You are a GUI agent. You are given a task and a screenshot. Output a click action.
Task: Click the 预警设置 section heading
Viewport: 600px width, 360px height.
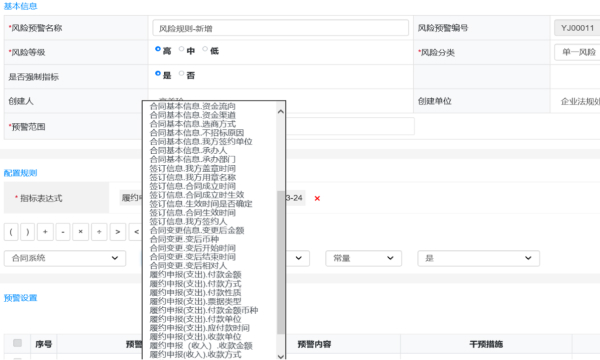click(x=21, y=298)
